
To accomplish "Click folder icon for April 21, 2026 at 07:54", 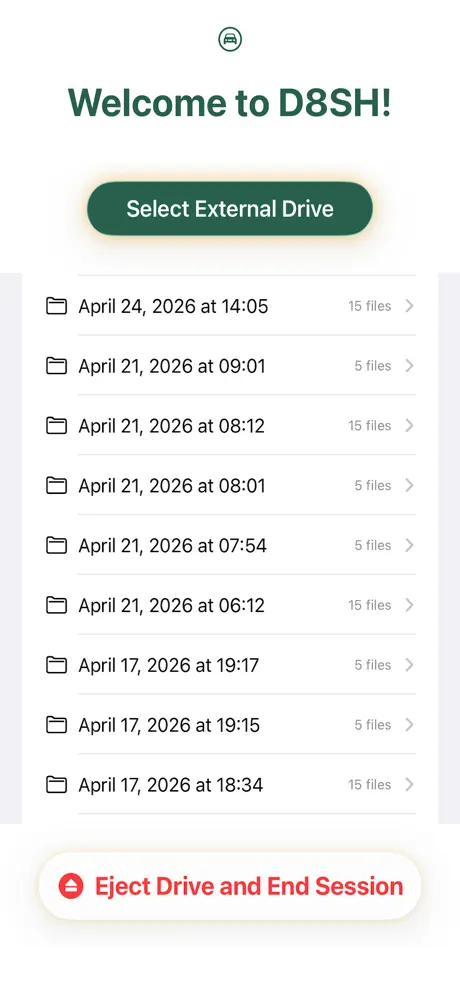I will pyautogui.click(x=57, y=545).
